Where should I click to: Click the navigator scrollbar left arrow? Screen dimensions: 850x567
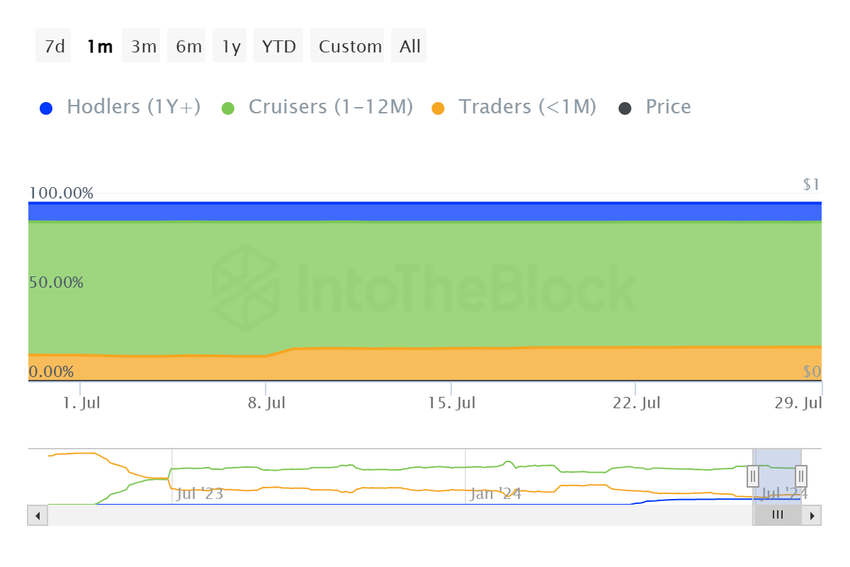point(38,516)
